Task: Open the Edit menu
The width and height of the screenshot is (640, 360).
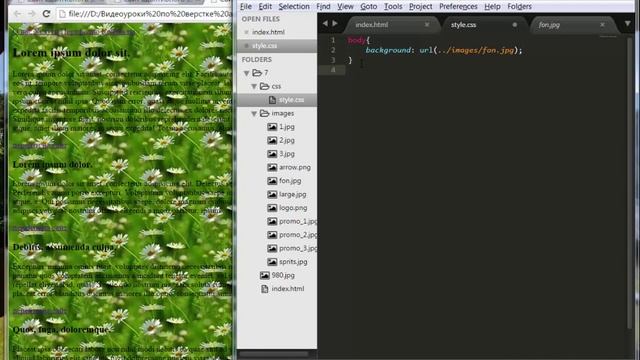Action: [265, 7]
